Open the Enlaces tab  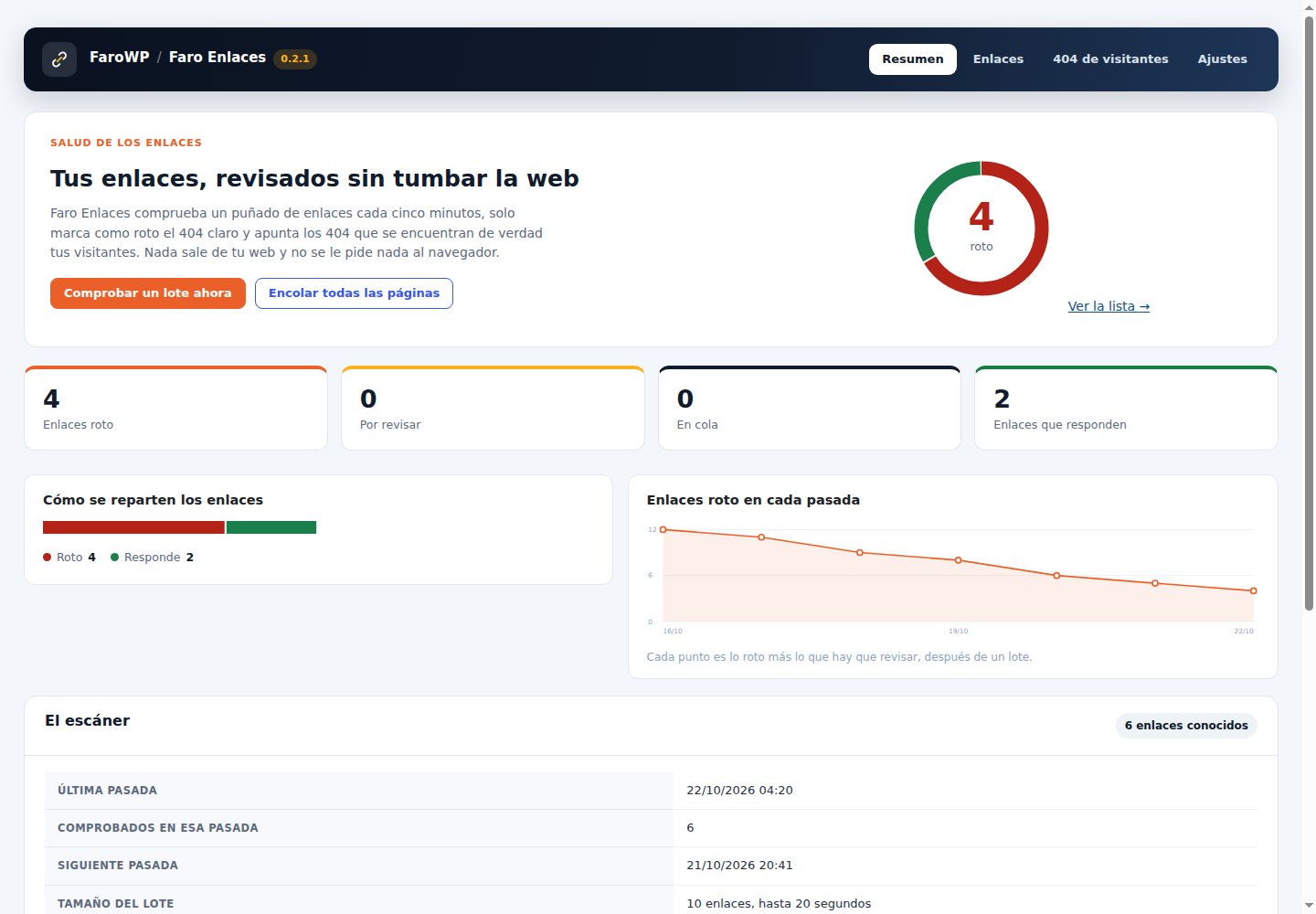[x=998, y=59]
